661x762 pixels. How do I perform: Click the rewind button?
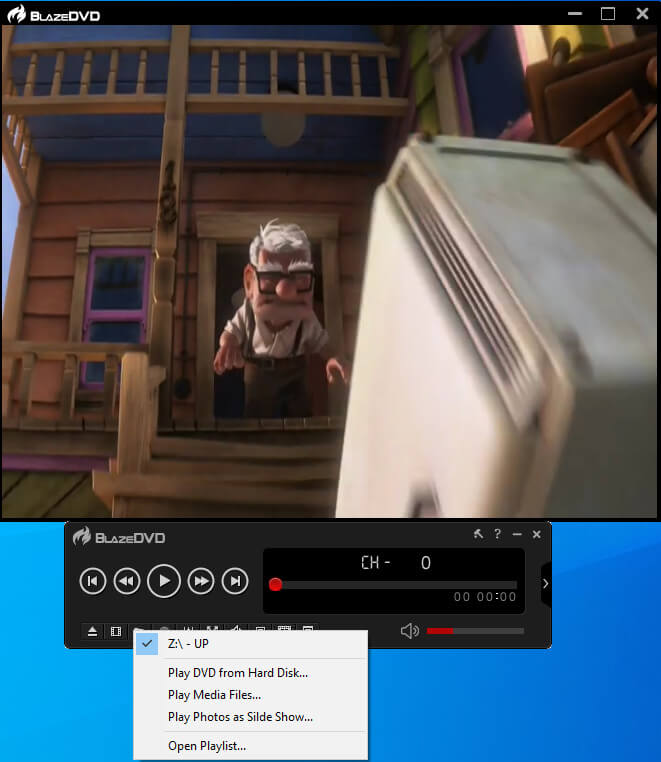127,581
